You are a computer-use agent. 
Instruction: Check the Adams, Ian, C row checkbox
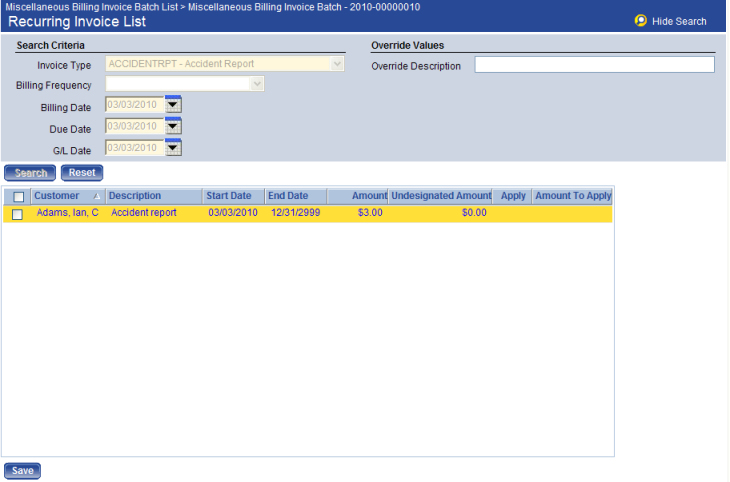17,214
